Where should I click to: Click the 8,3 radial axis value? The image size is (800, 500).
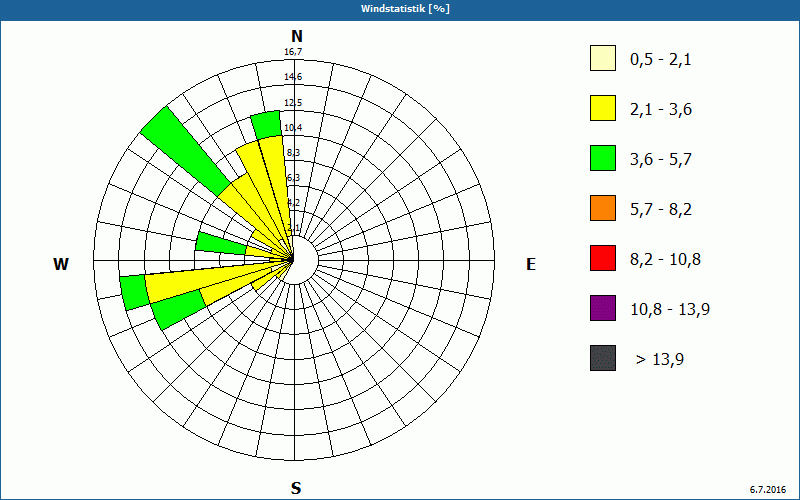tap(293, 153)
